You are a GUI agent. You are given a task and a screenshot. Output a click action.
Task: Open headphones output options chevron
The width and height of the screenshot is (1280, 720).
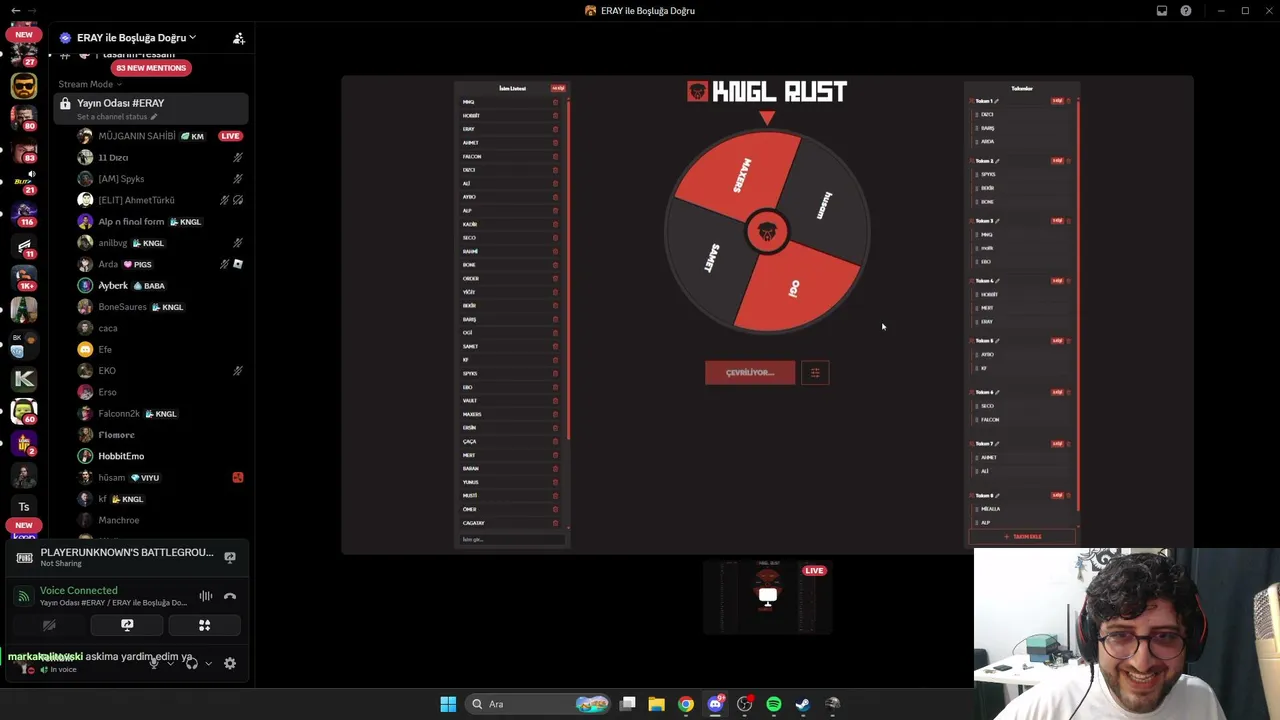[x=208, y=663]
